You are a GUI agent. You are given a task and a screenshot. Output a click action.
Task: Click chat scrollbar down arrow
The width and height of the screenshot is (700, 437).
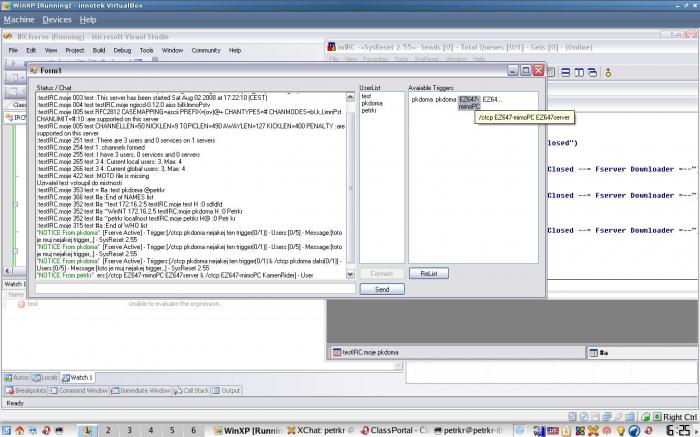tap(350, 274)
